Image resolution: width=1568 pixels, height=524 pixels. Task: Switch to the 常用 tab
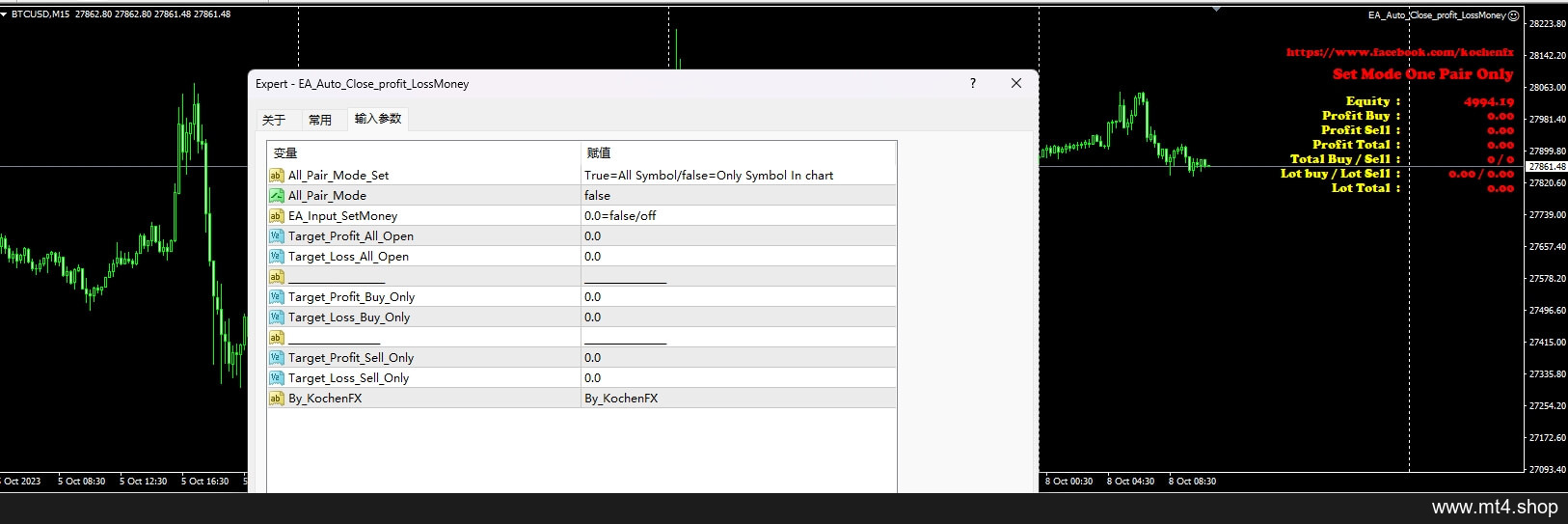click(320, 120)
